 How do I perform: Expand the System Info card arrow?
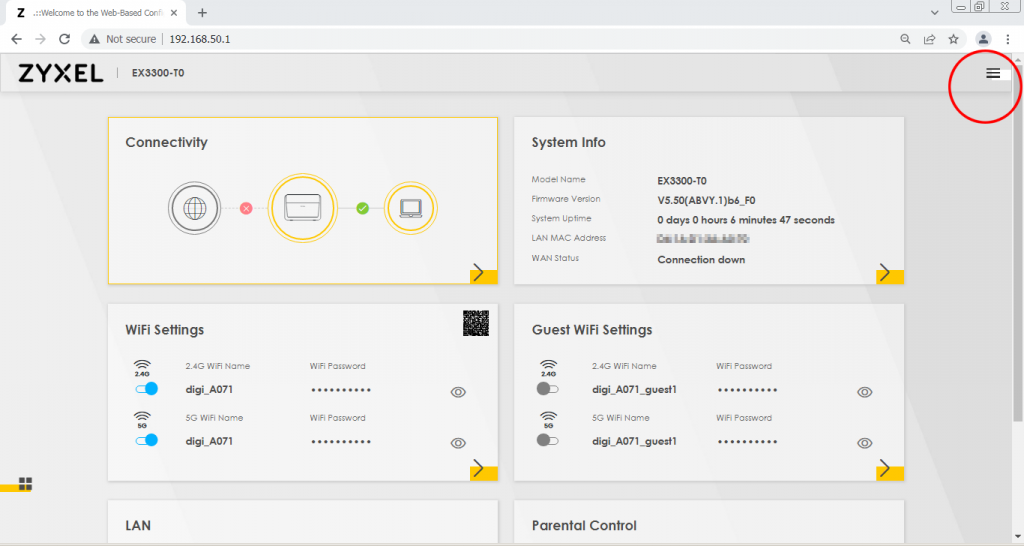click(884, 273)
